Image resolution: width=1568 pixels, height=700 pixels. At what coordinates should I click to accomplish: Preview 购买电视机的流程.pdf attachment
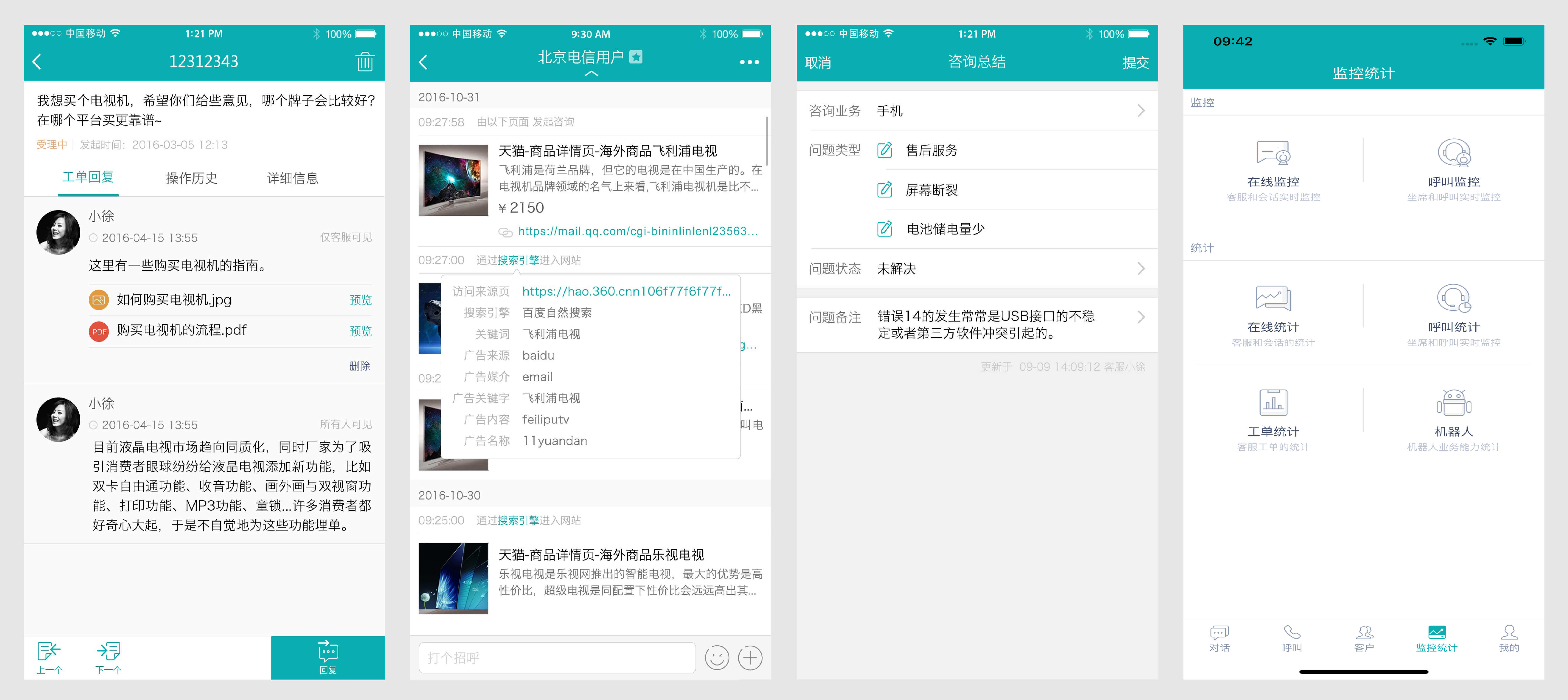coord(360,331)
